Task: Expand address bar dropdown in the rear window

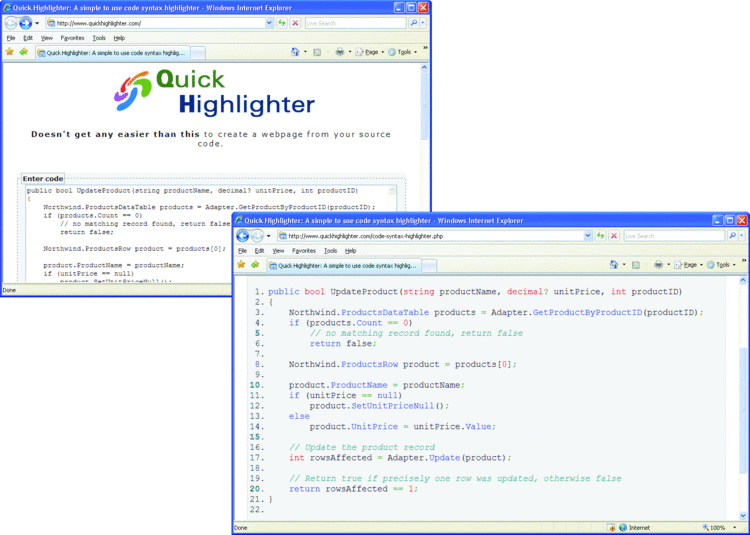Action: pyautogui.click(x=269, y=23)
